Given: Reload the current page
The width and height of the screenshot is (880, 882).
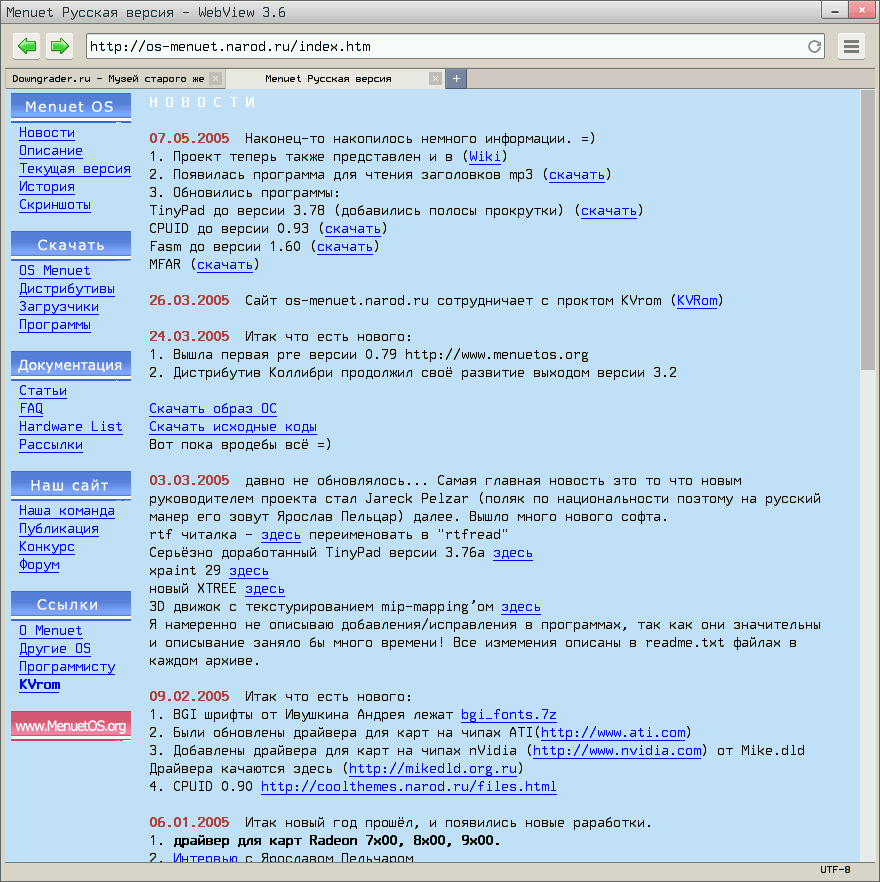Looking at the screenshot, I should [x=814, y=46].
